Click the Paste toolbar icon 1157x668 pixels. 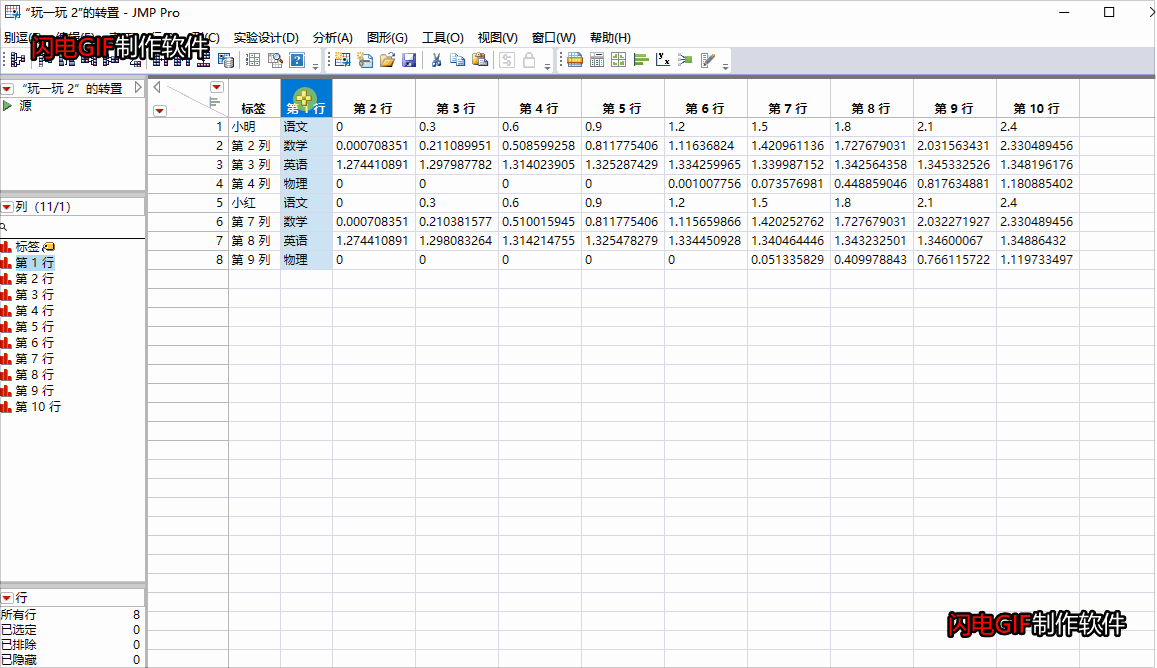coord(479,60)
